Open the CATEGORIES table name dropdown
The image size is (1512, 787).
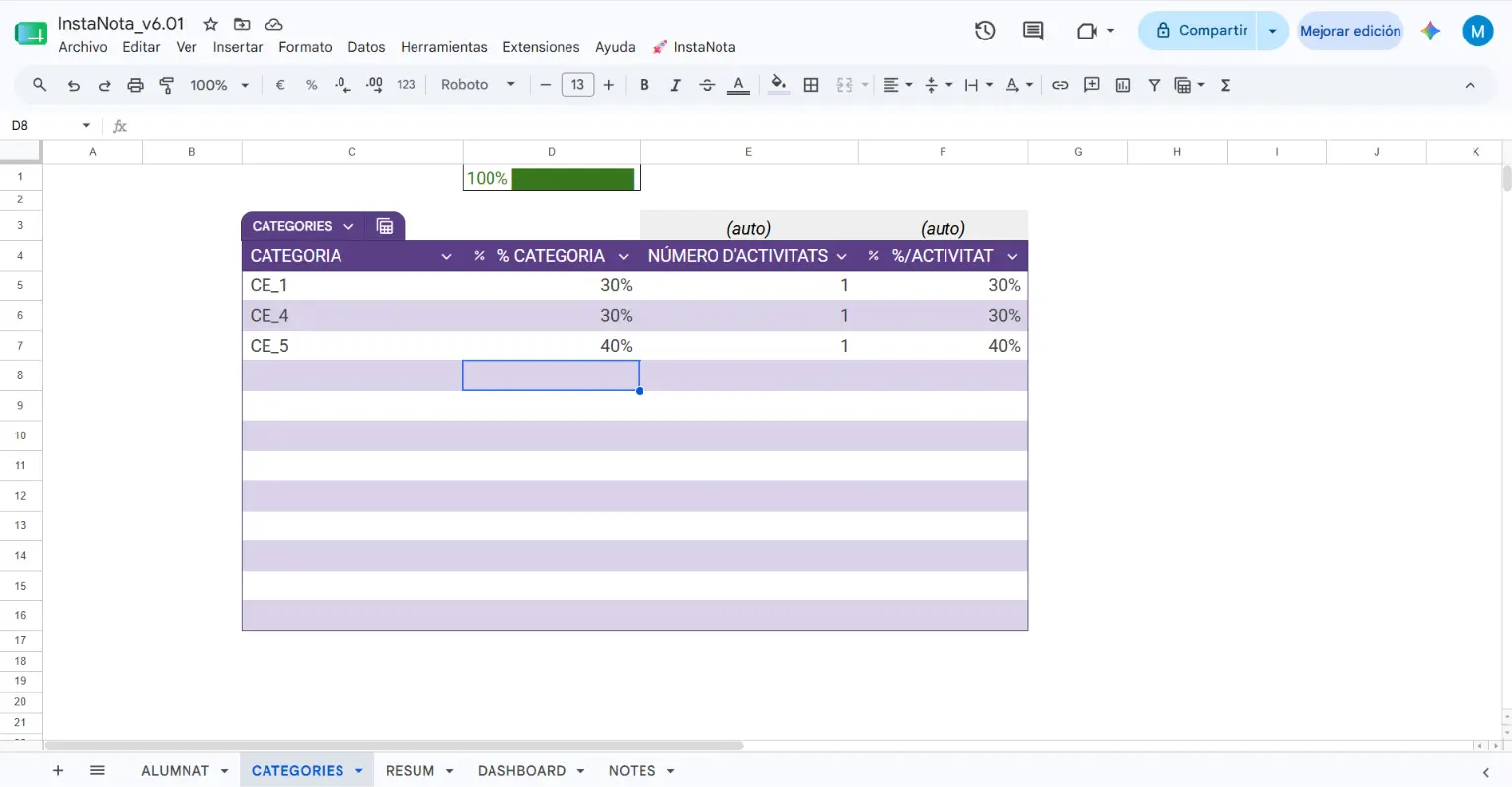coord(348,226)
